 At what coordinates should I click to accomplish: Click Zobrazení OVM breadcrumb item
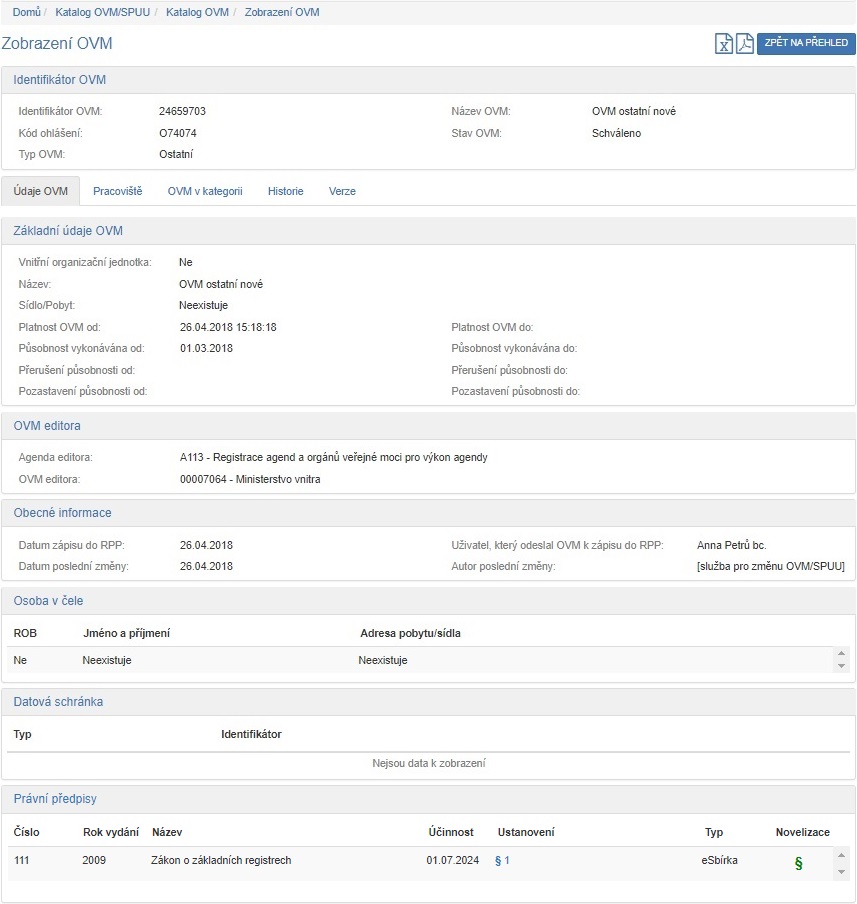click(282, 12)
